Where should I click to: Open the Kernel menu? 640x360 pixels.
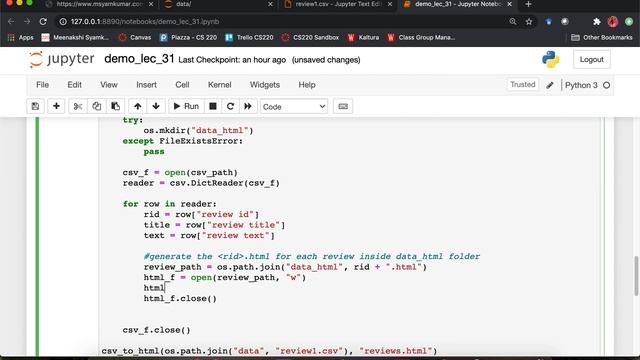(x=220, y=85)
